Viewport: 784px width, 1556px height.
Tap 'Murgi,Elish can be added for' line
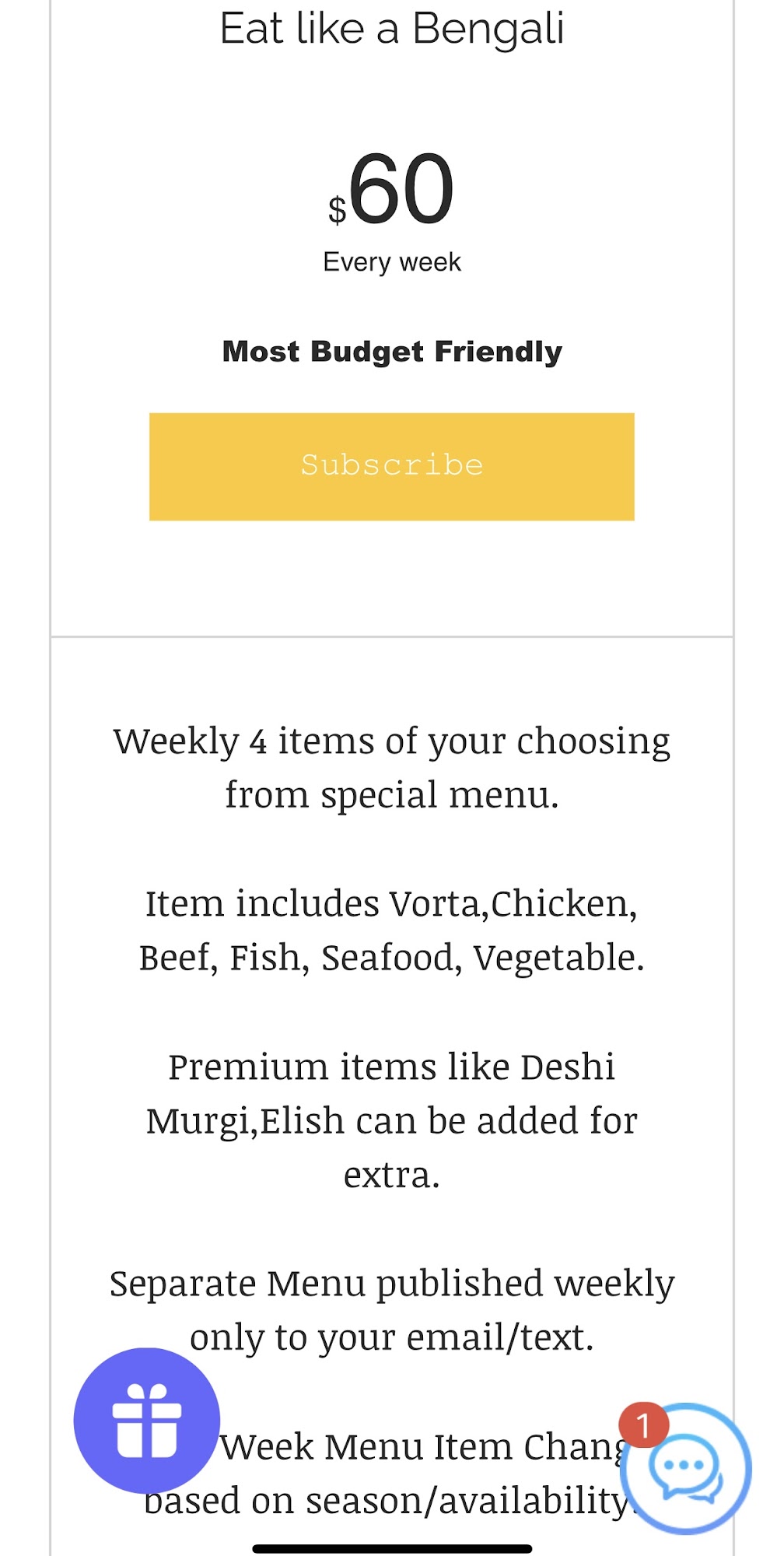(392, 1121)
